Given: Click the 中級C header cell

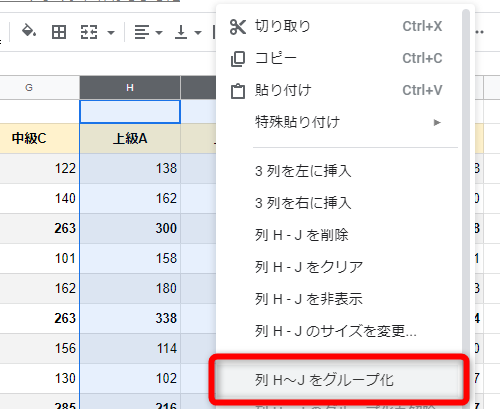Looking at the screenshot, I should click(39, 138).
